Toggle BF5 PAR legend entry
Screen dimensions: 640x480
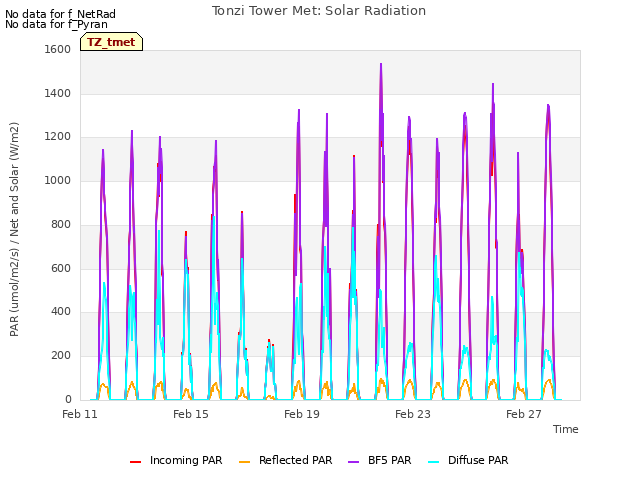380,460
